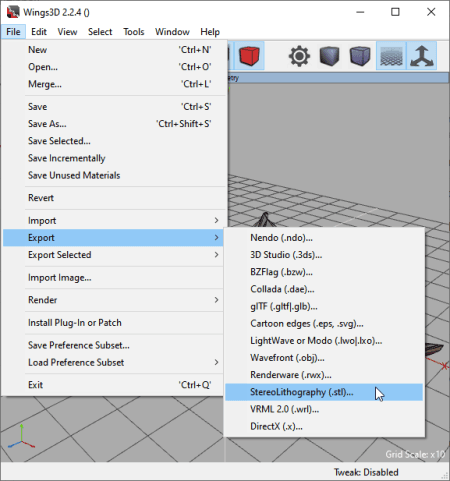Click Exit in the File menu
Screen dimensions: 450x481
pyautogui.click(x=114, y=385)
